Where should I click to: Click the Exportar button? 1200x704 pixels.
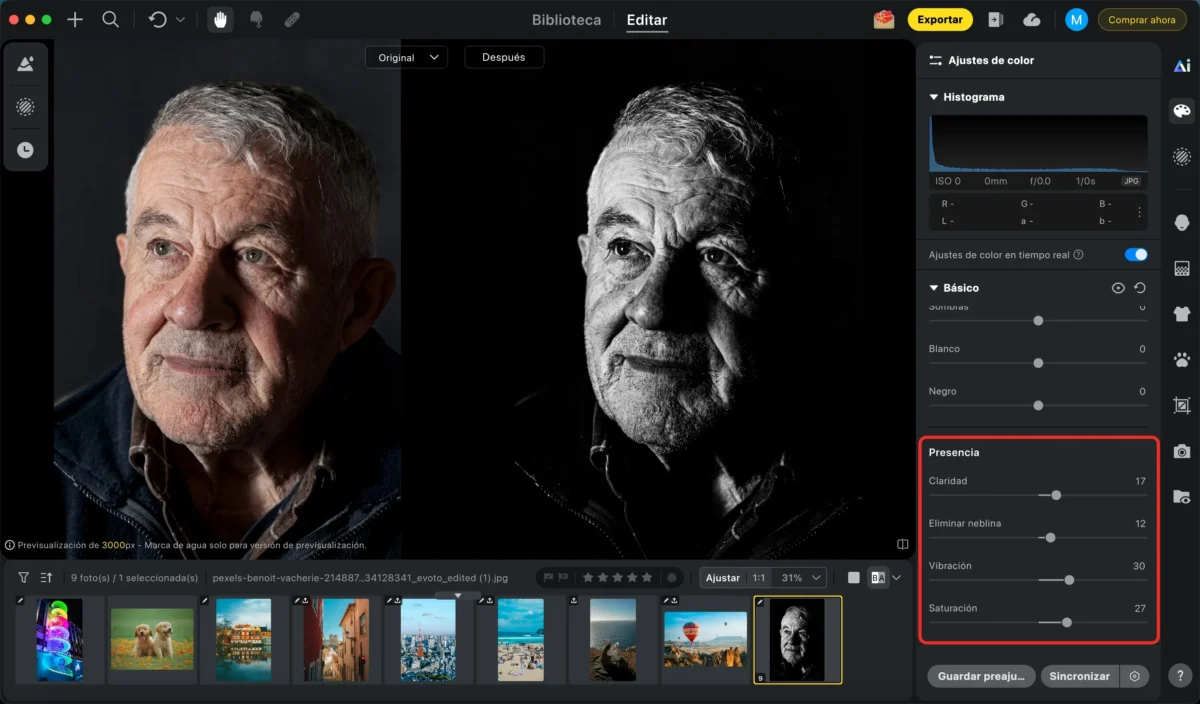(x=940, y=19)
